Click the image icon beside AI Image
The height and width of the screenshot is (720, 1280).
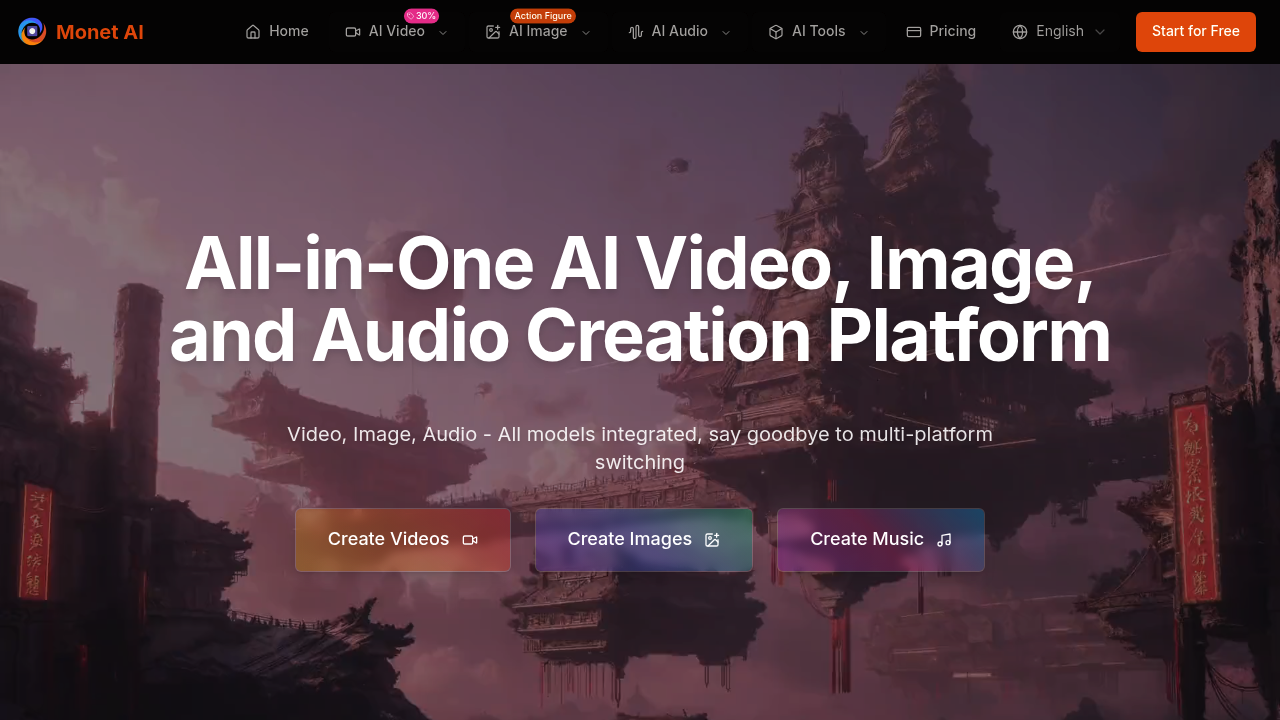point(492,32)
